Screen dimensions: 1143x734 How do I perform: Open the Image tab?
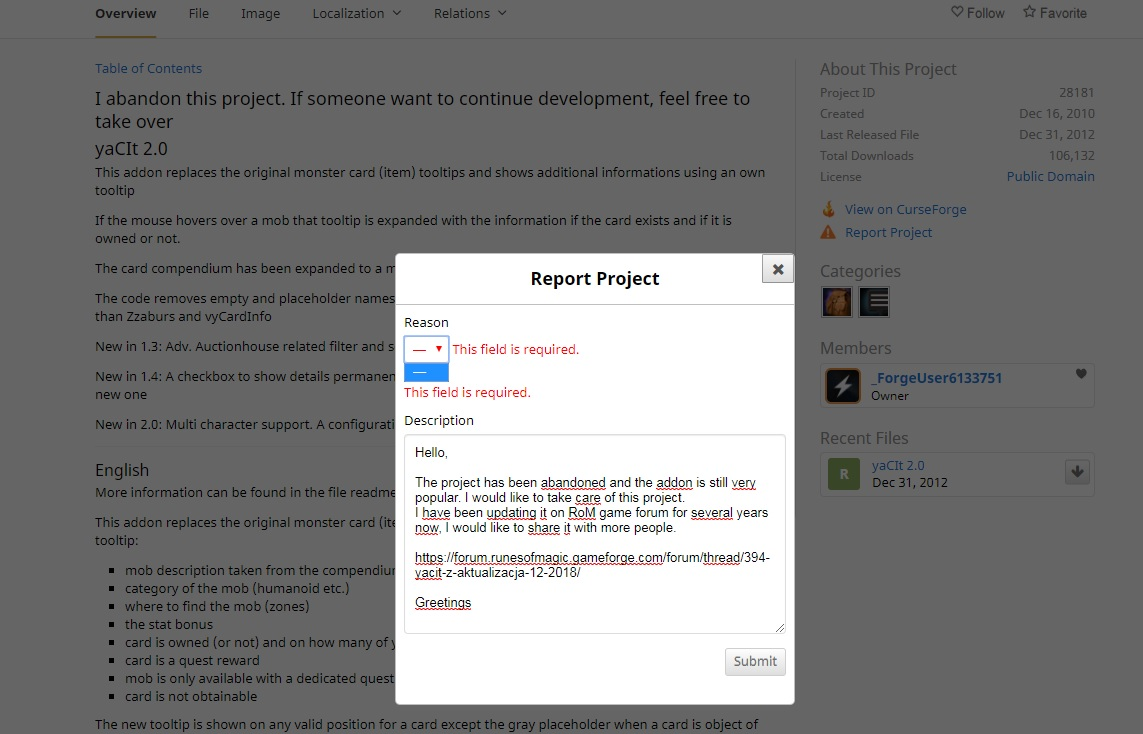tap(260, 13)
